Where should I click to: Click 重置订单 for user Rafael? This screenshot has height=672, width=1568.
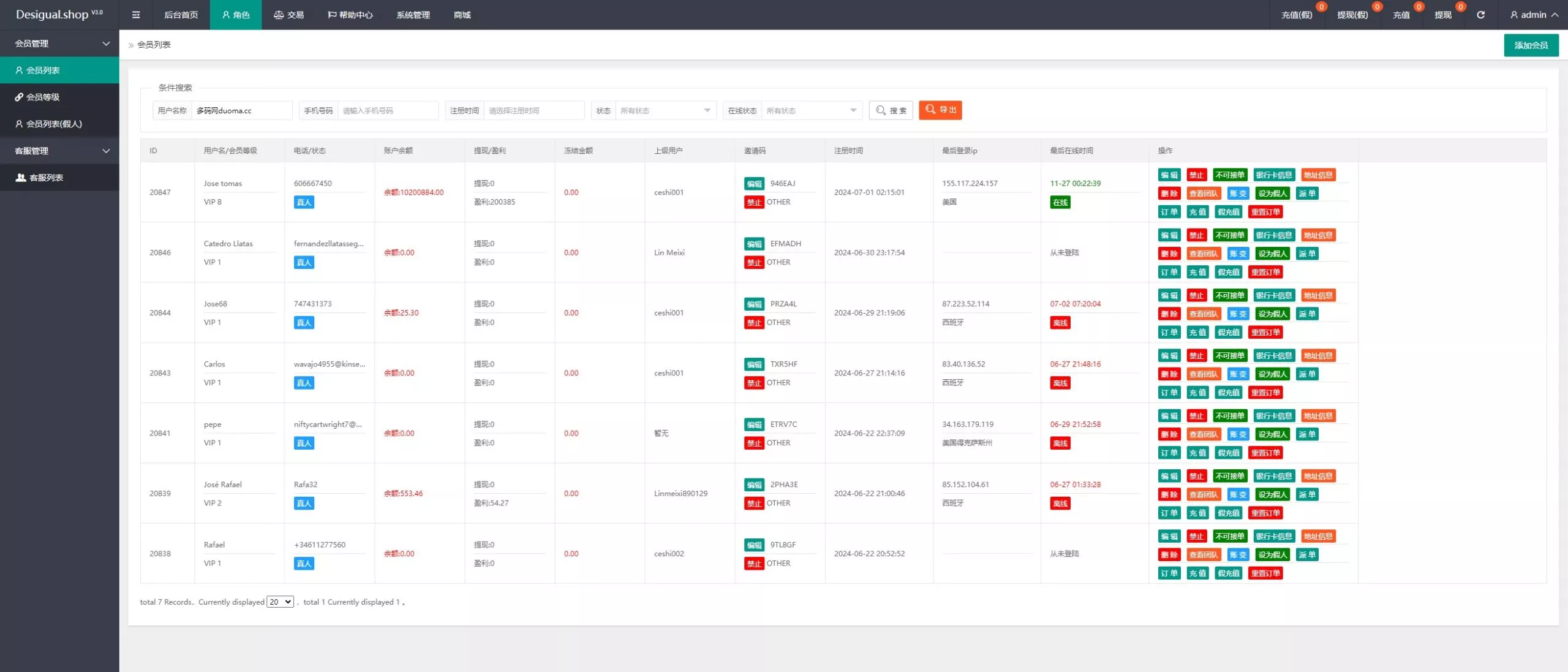point(1265,573)
